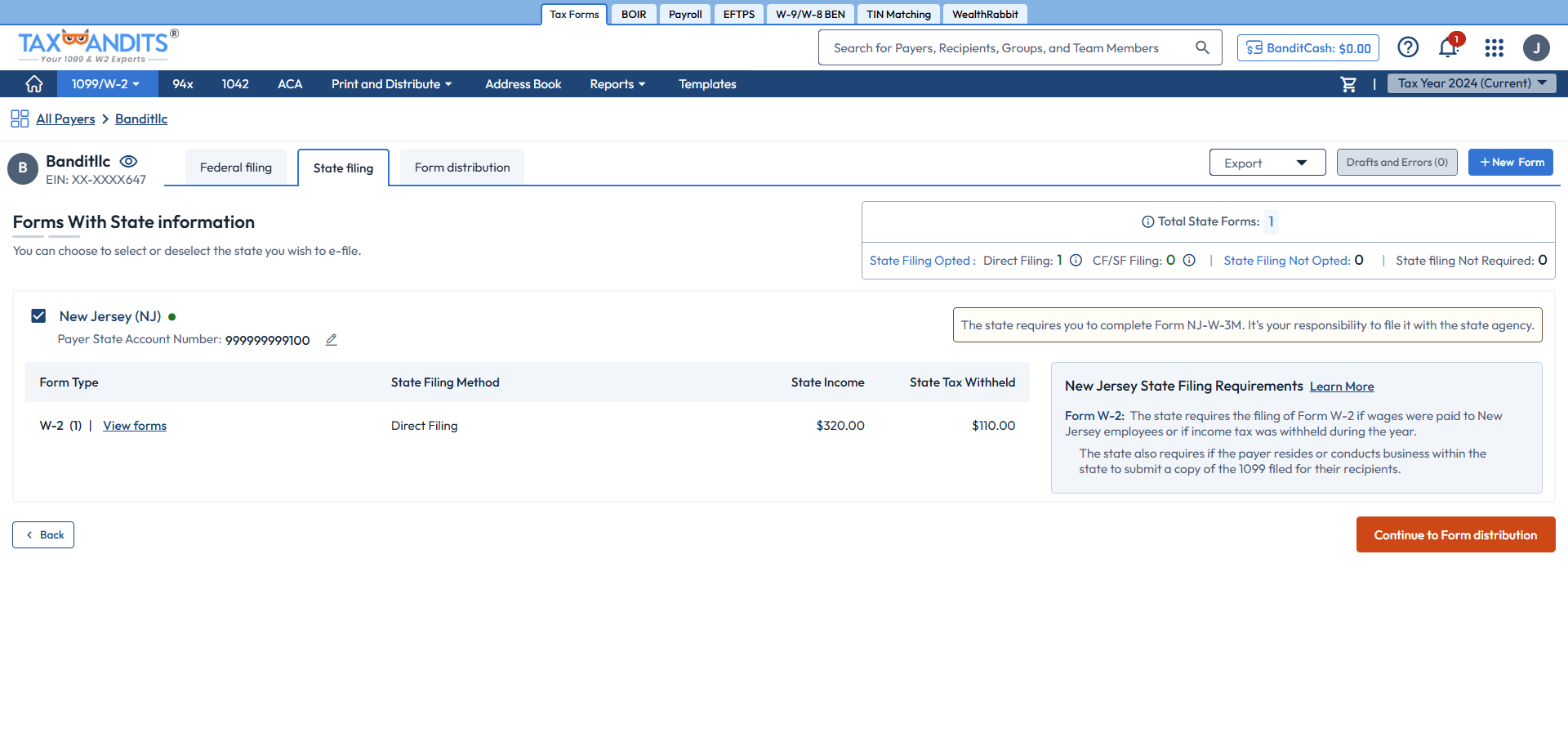Switch to W-9/W-8 BEN top tab

810,15
